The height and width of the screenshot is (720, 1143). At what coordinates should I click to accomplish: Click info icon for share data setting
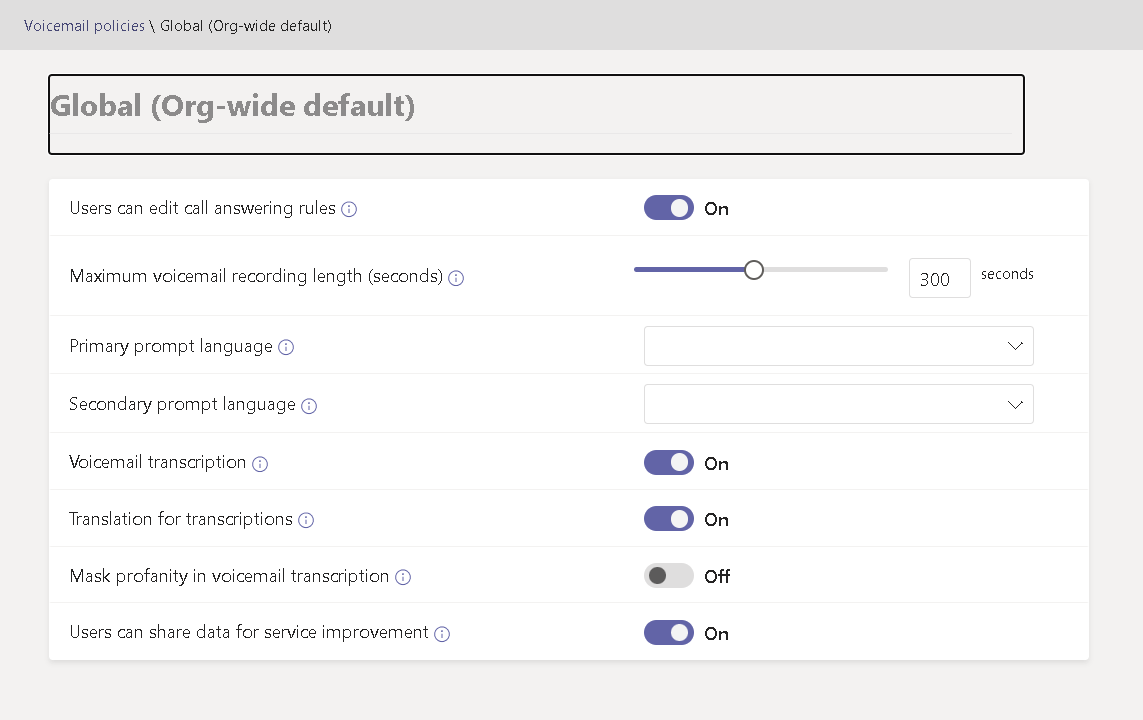[x=442, y=634]
